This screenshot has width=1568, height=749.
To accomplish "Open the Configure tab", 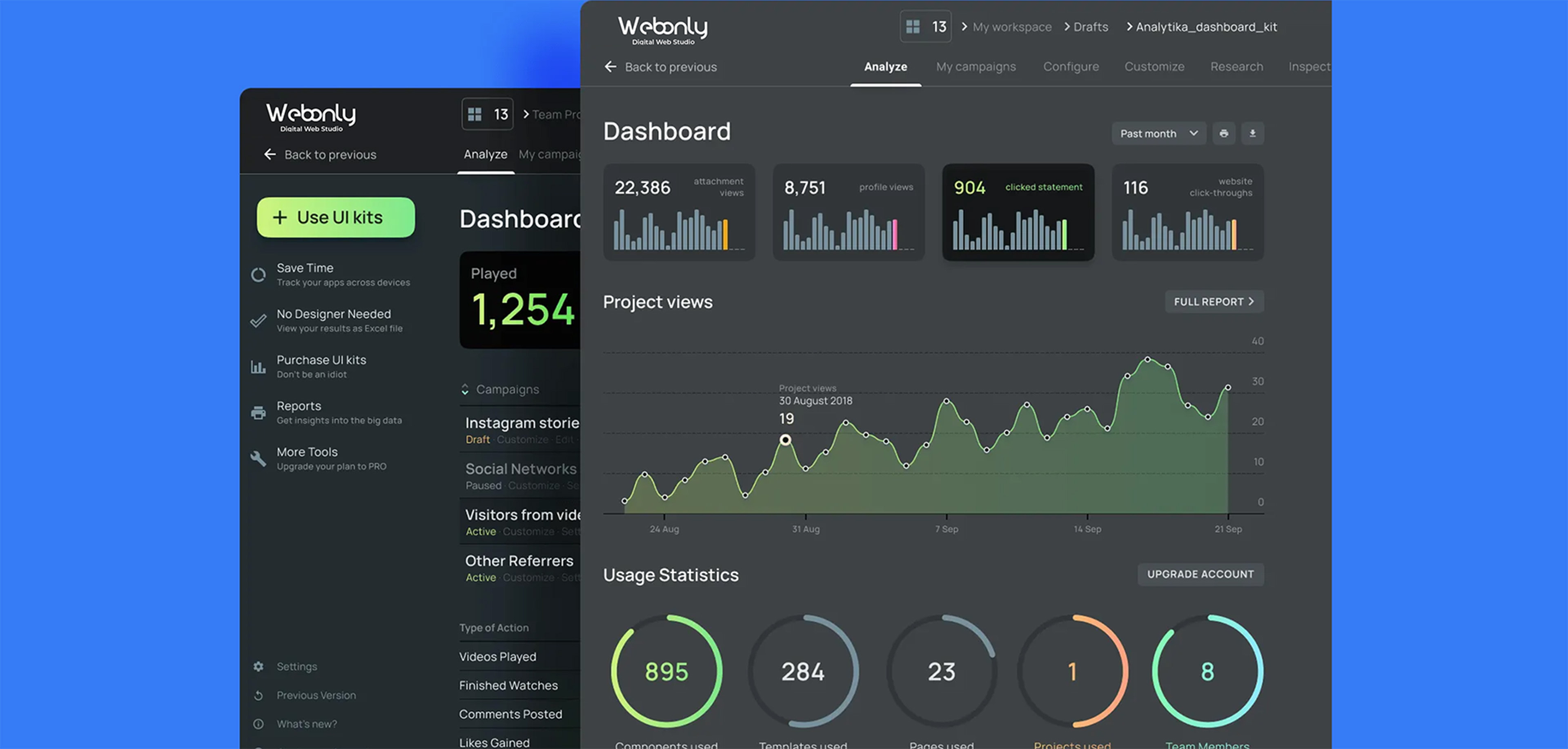I will coord(1071,67).
